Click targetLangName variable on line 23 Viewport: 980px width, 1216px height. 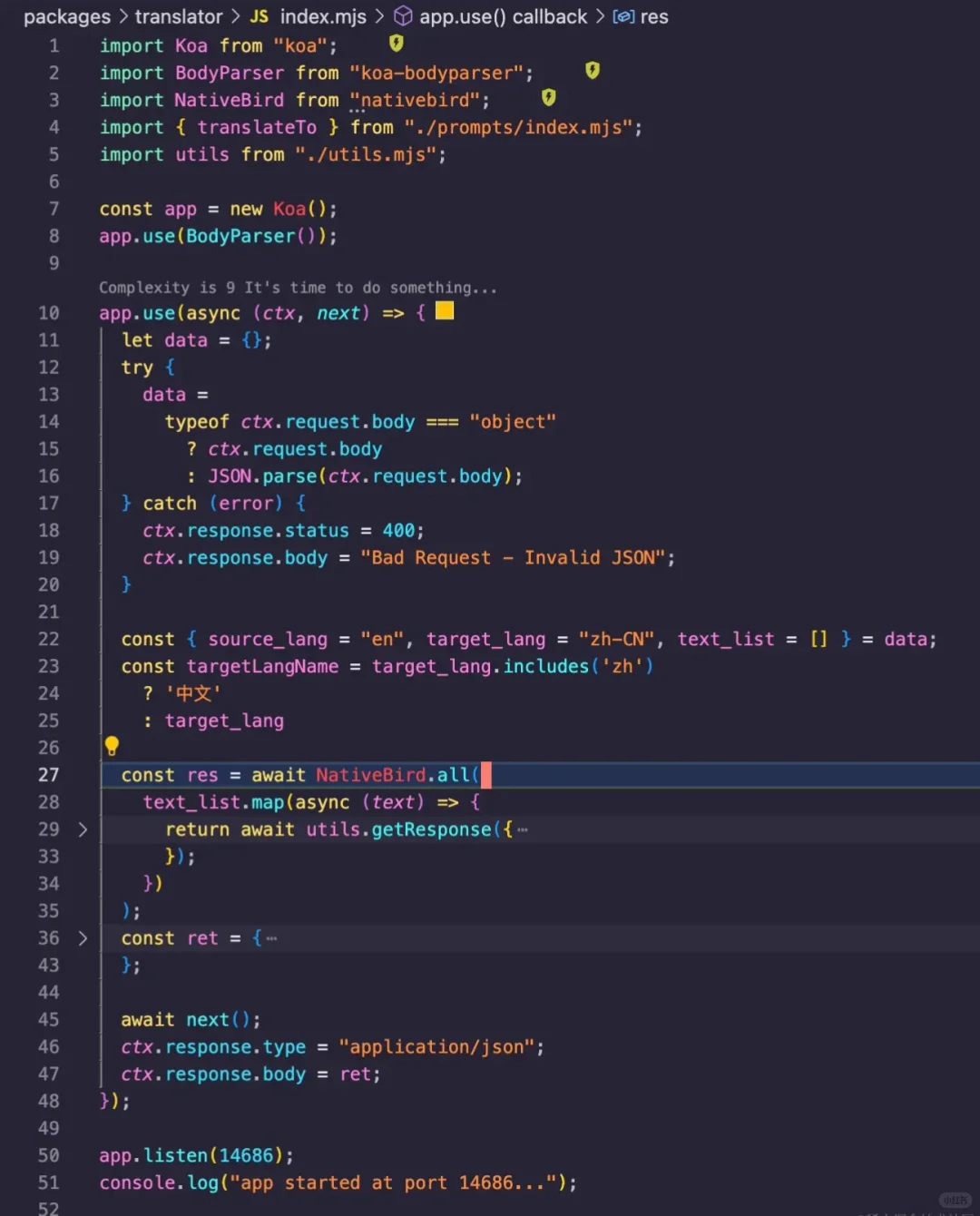click(x=262, y=666)
